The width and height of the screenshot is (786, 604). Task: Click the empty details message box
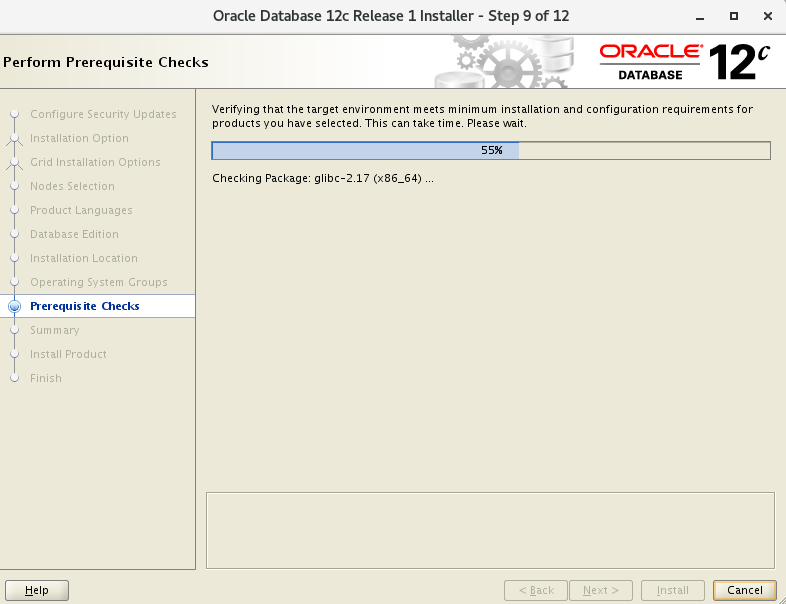[x=490, y=530]
